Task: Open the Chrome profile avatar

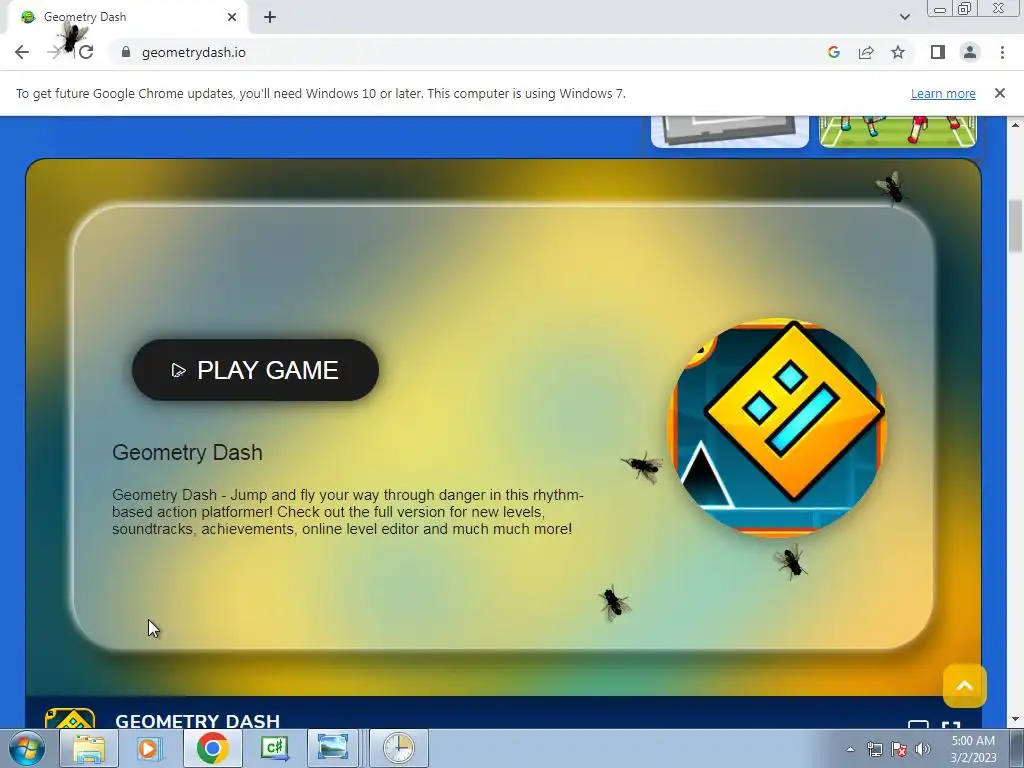Action: 970,52
